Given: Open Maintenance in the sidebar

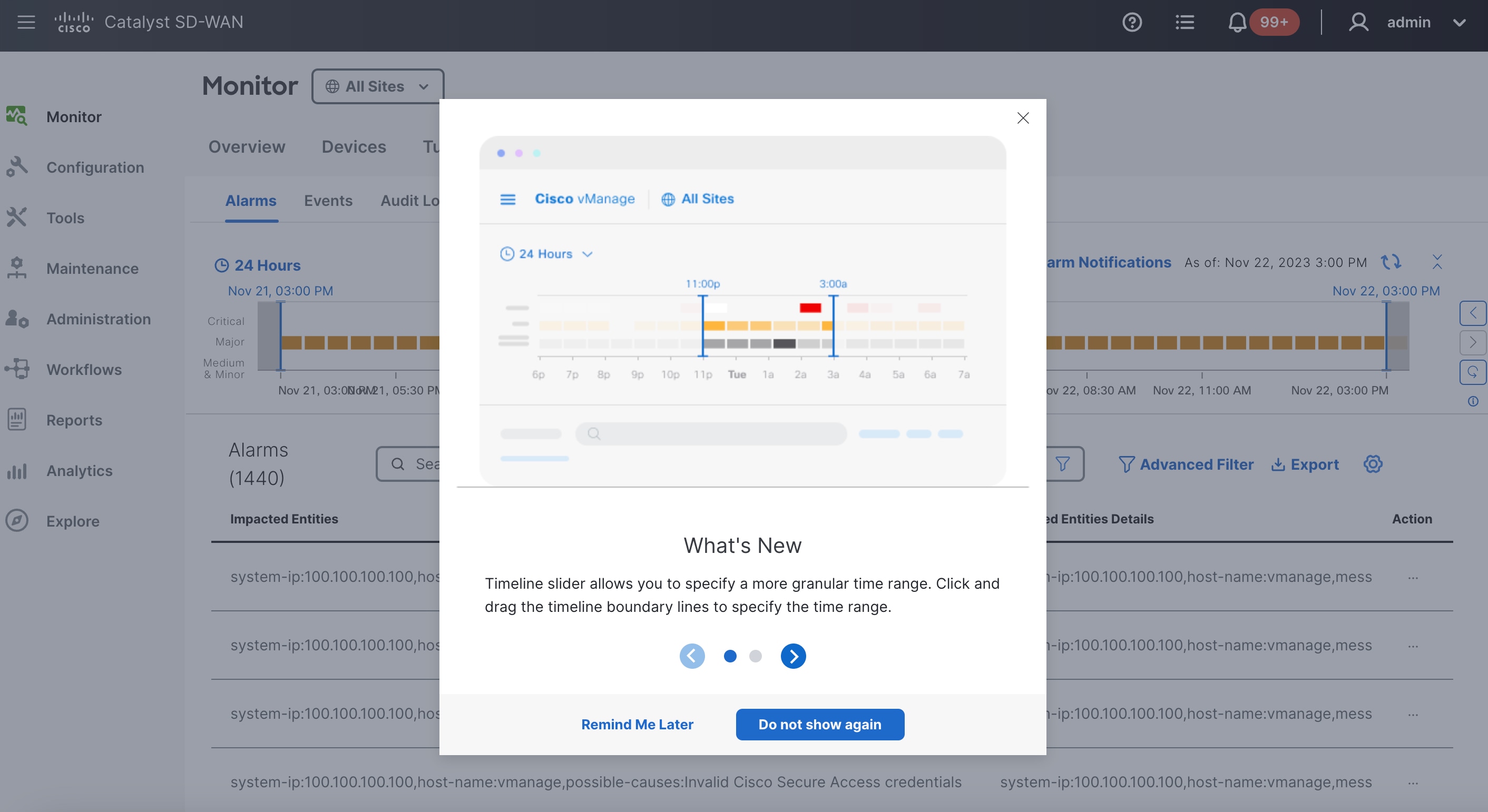Looking at the screenshot, I should (x=92, y=269).
